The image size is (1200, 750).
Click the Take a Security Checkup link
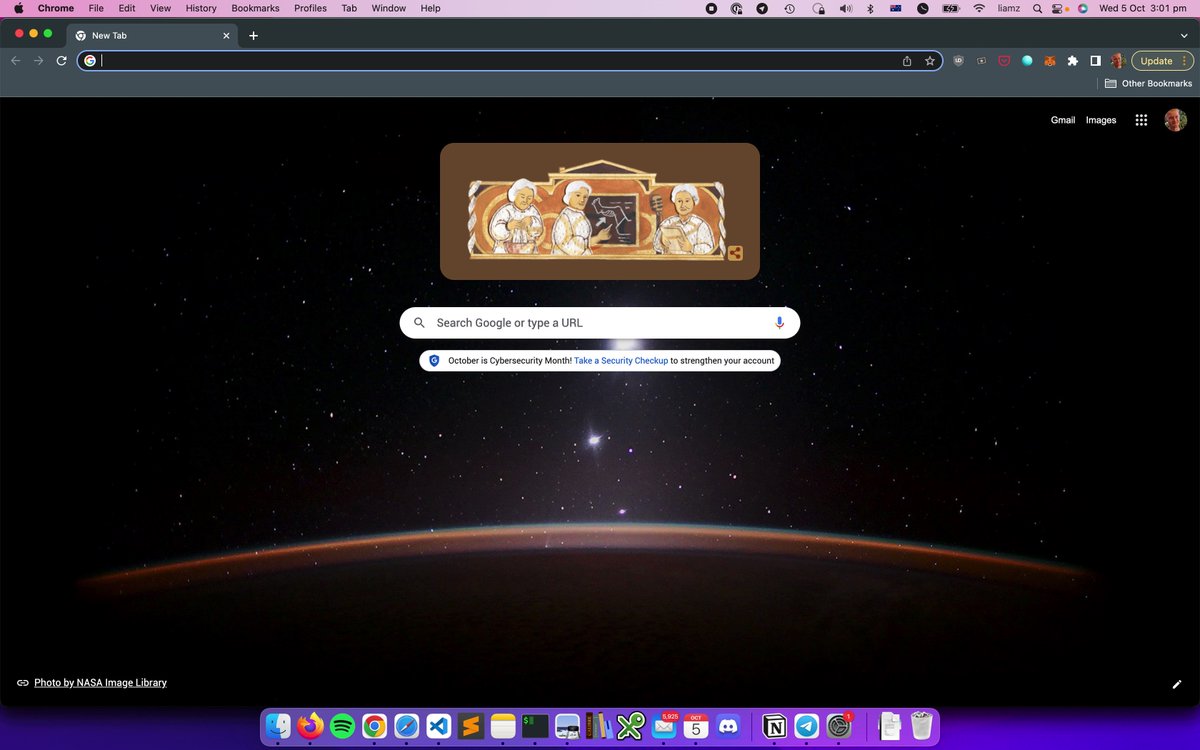(x=621, y=361)
